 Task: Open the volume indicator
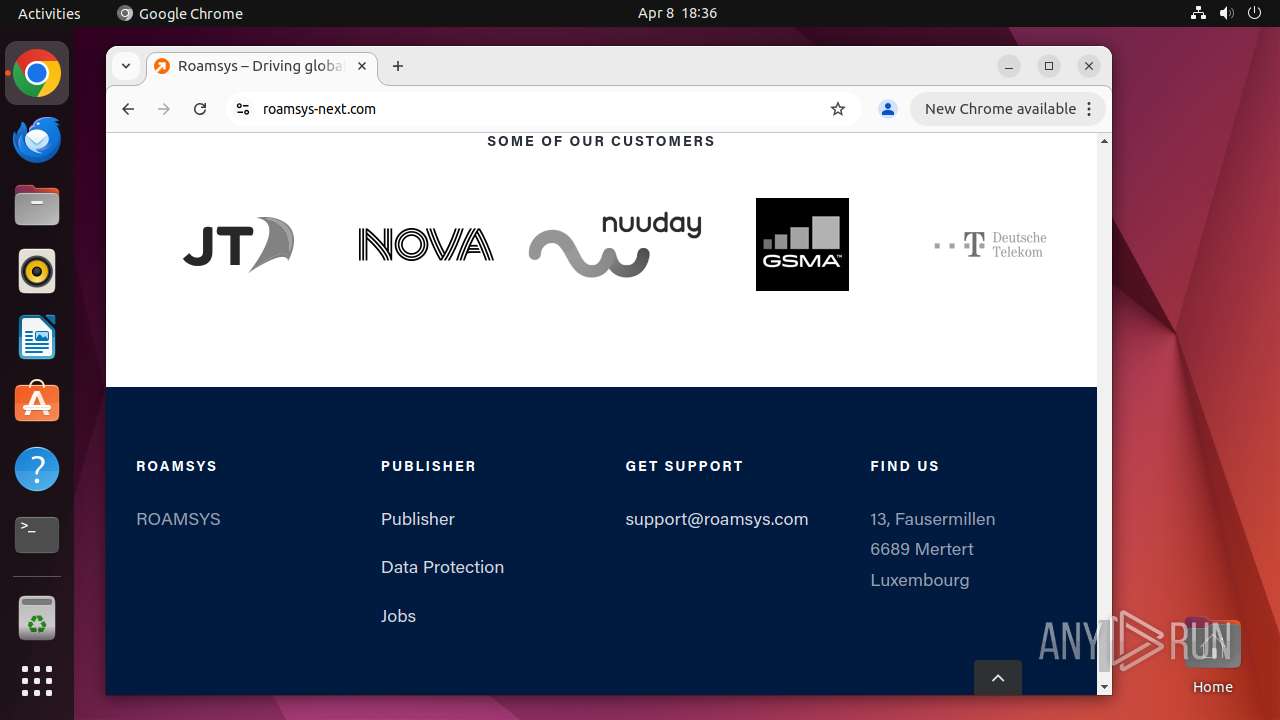point(1226,13)
